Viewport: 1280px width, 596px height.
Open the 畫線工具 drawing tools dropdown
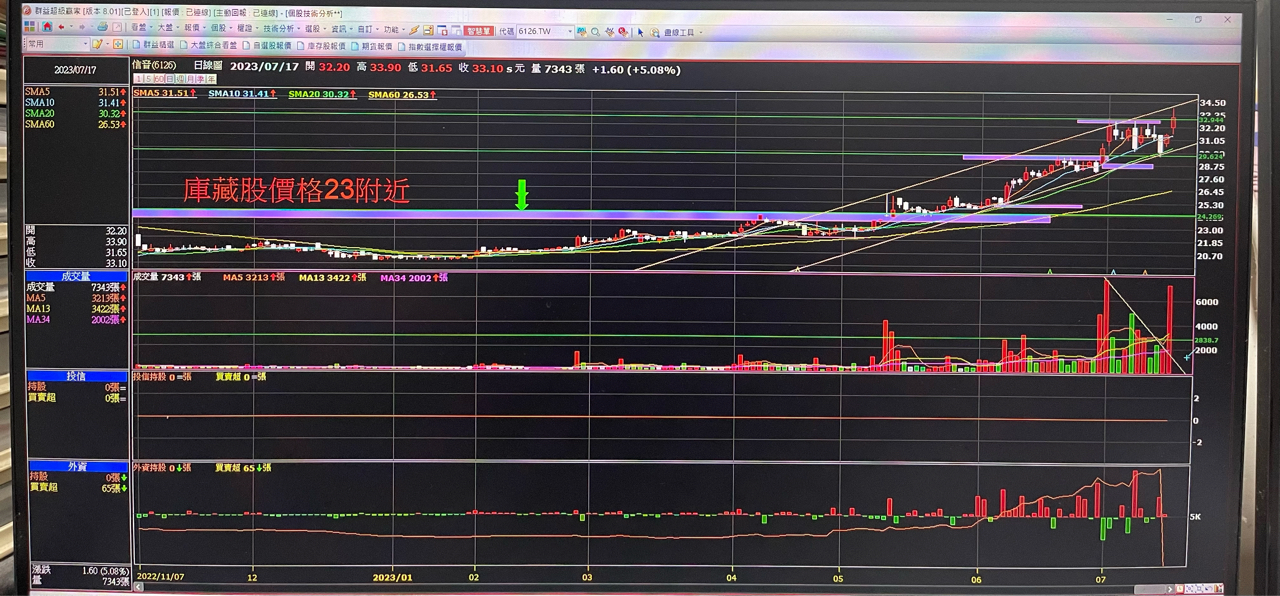(x=681, y=32)
